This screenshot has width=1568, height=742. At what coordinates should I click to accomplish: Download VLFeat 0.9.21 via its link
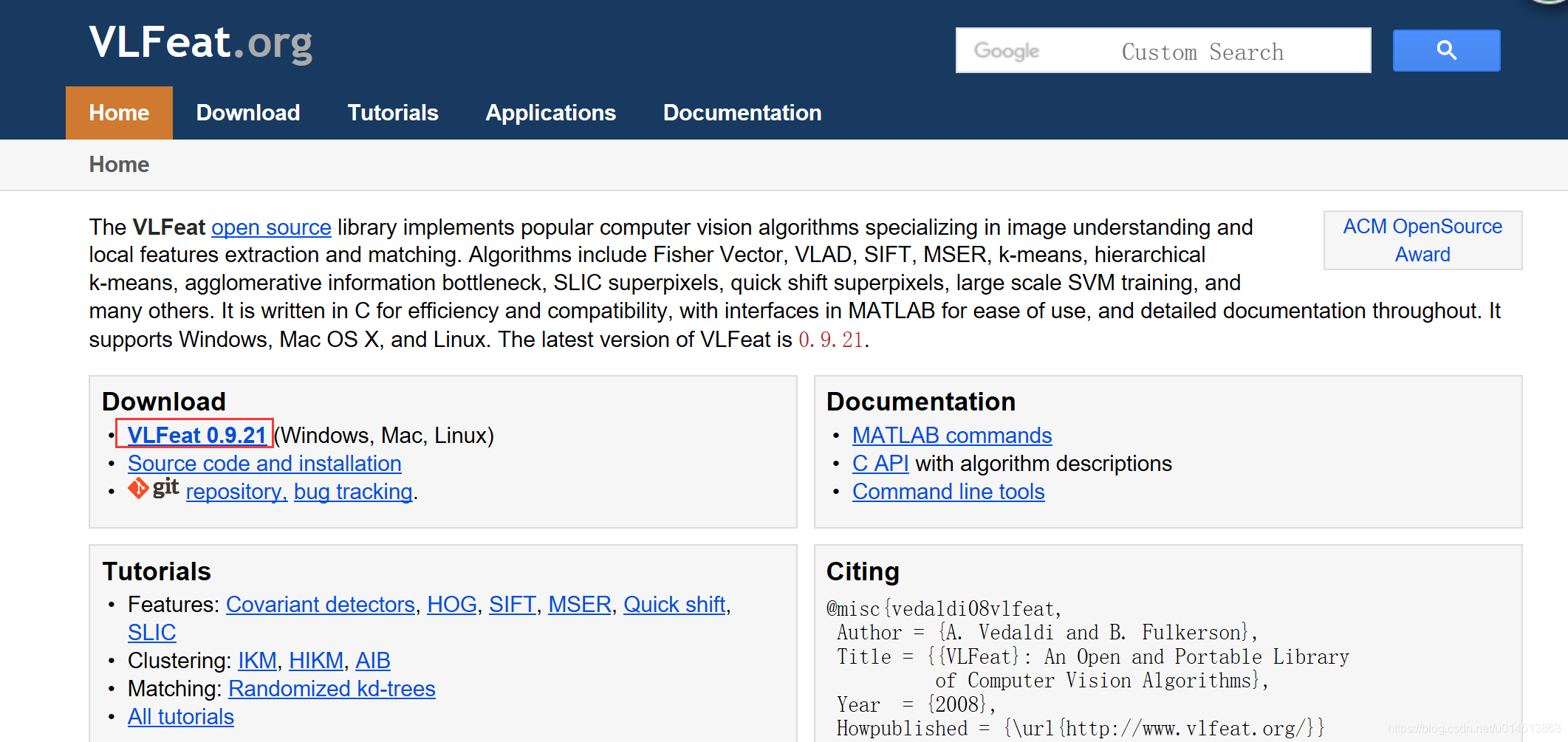click(196, 435)
